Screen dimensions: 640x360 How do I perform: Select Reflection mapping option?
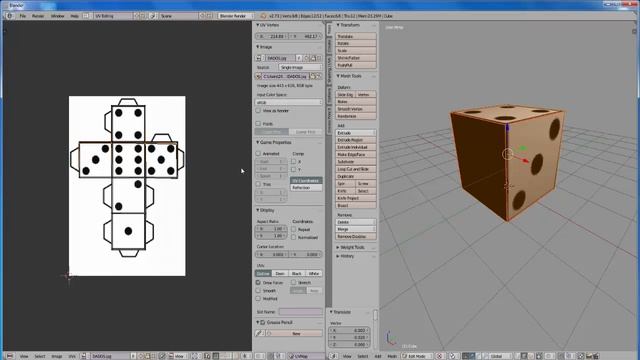306,187
